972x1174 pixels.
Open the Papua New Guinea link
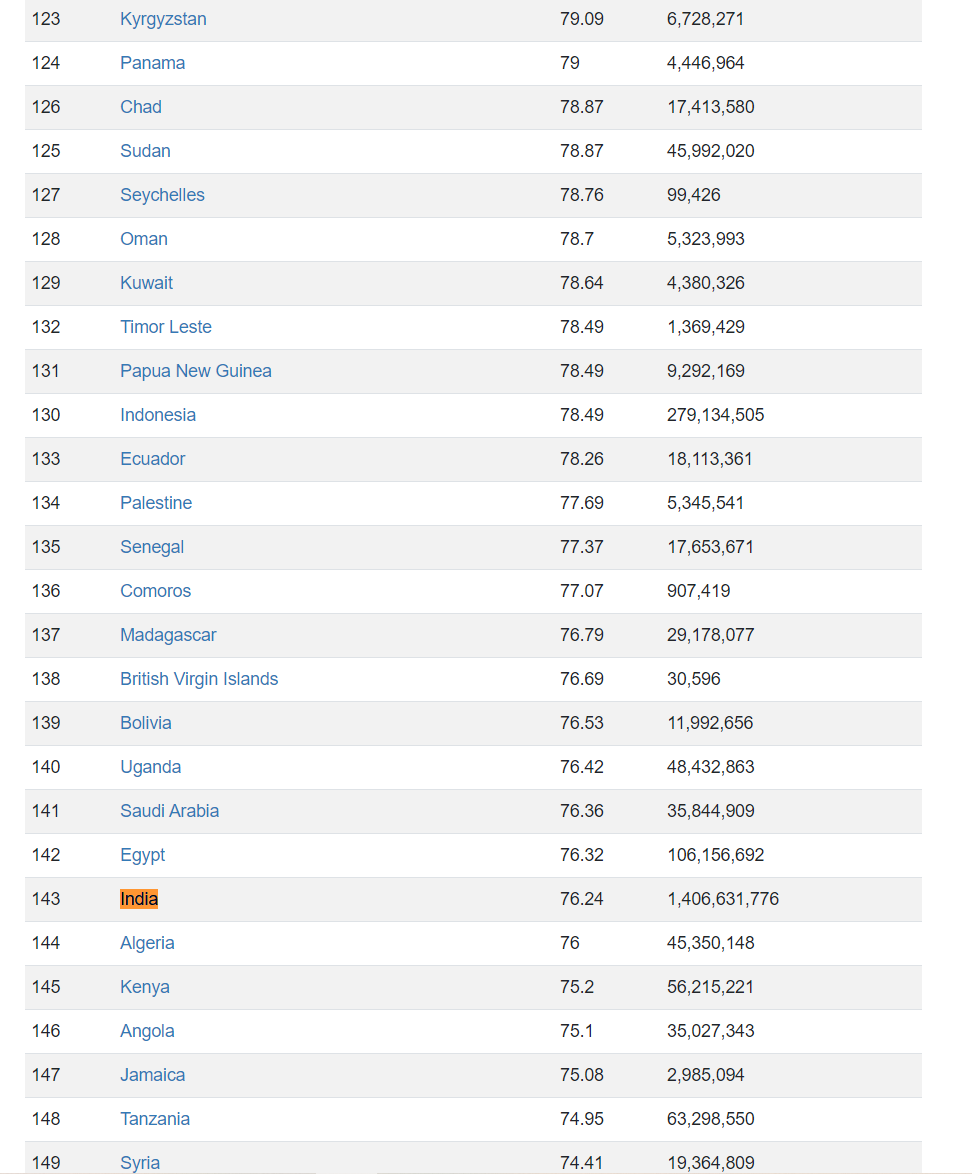coord(195,371)
